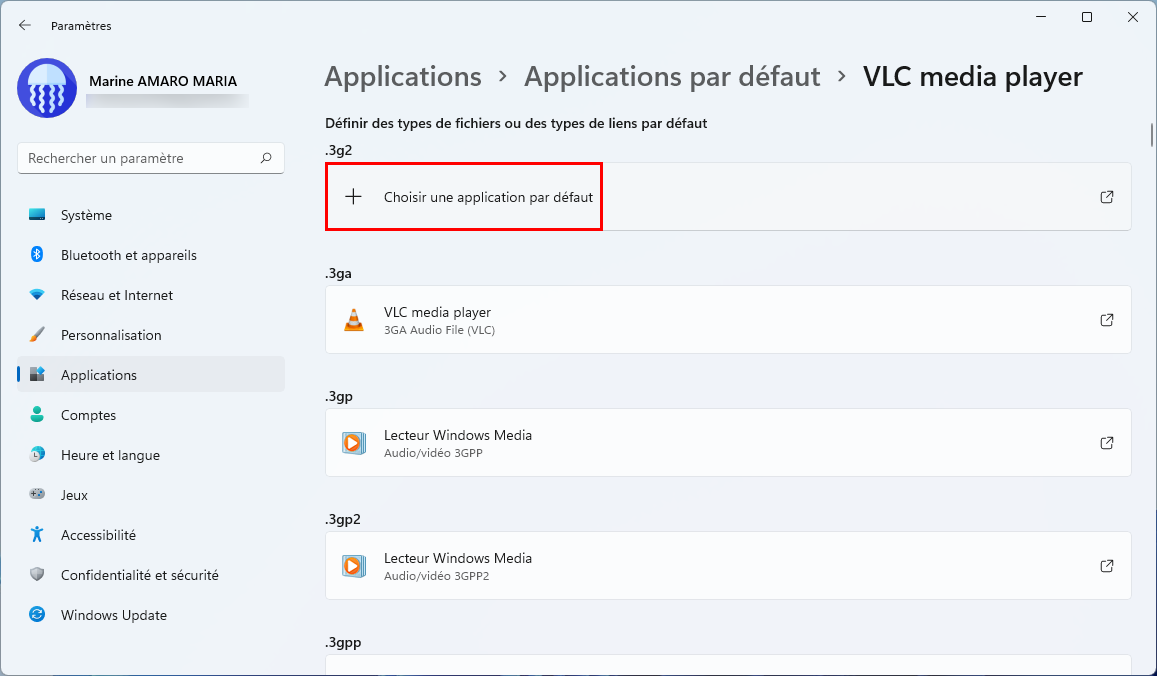Click the VLC cone icon
The width and height of the screenshot is (1157, 676).
pyautogui.click(x=354, y=320)
